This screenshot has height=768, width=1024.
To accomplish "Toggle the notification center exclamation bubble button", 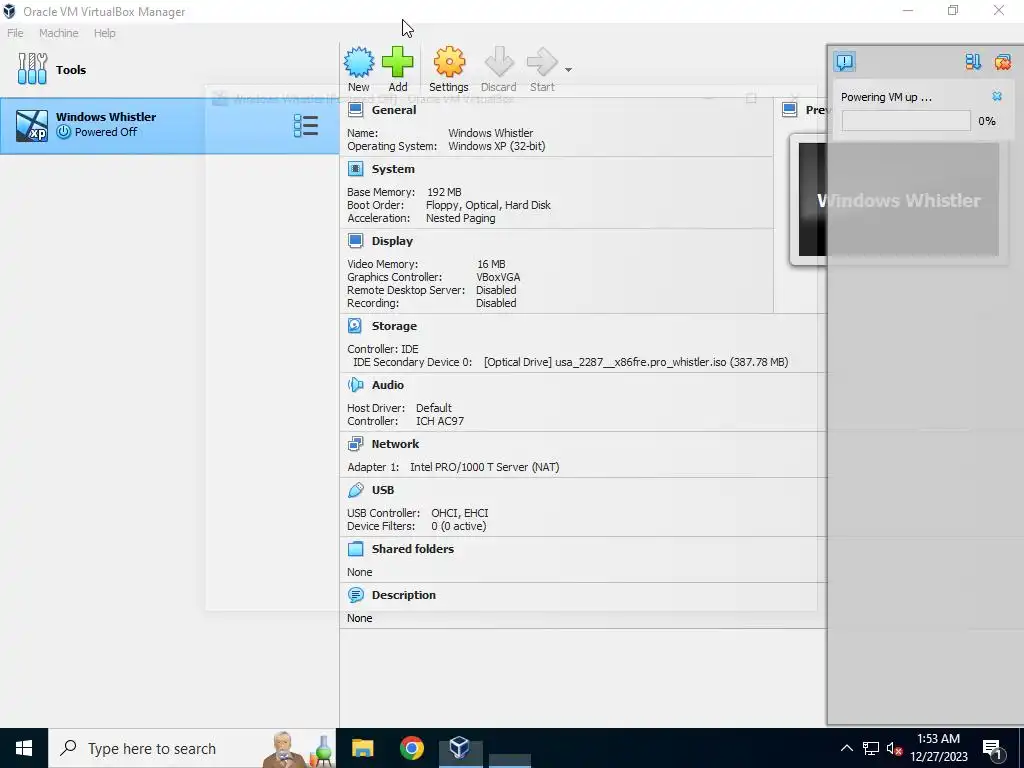I will tap(844, 62).
